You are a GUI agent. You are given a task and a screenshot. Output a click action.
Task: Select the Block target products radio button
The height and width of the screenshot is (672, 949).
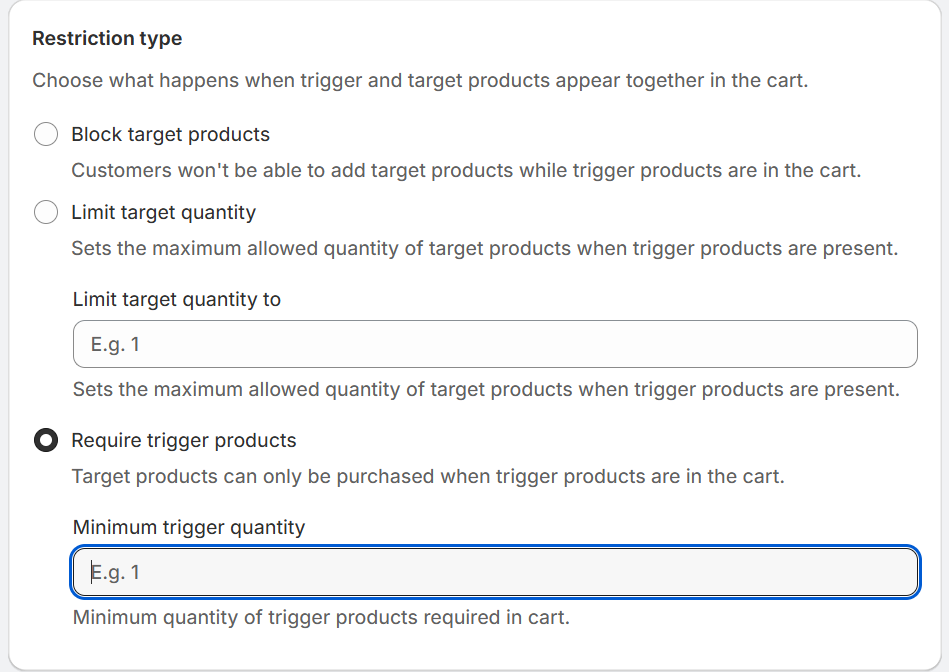tap(46, 134)
